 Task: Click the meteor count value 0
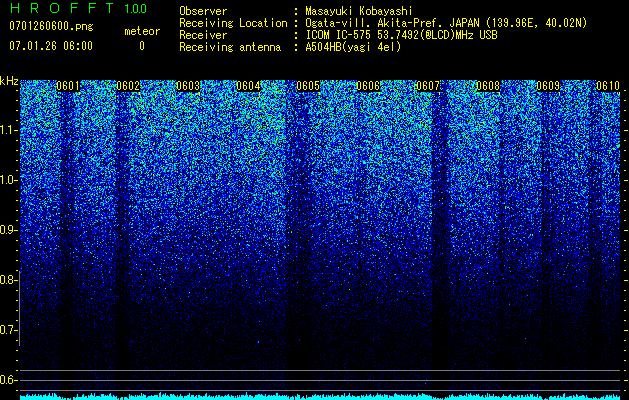tap(142, 46)
